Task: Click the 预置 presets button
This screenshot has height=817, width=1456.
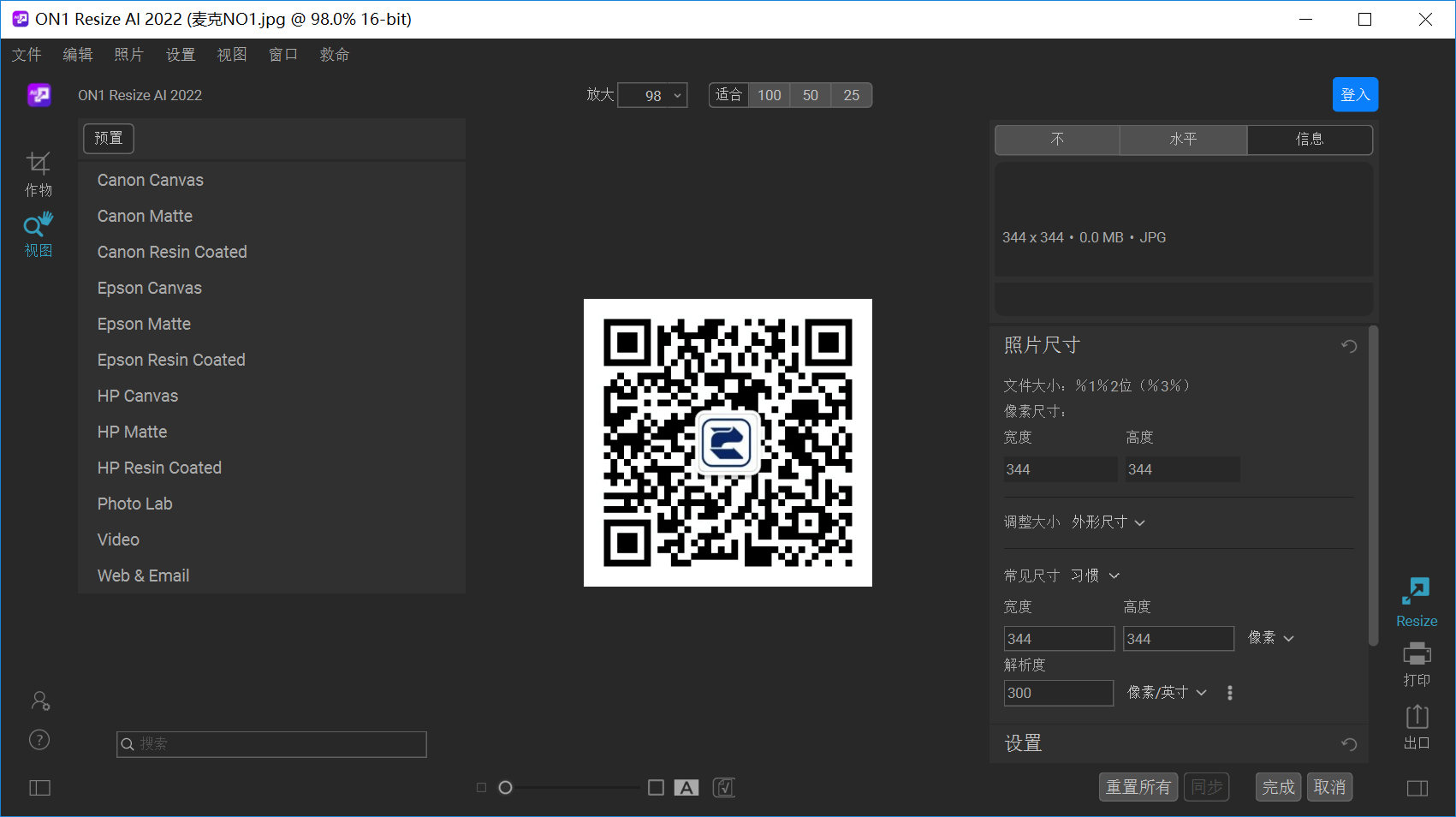Action: pos(109,138)
